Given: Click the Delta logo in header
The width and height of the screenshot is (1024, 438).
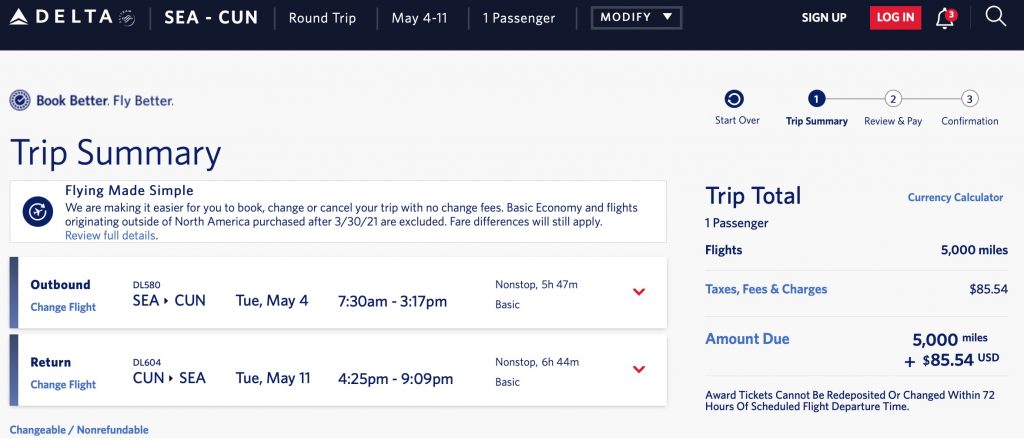Looking at the screenshot, I should coord(70,17).
